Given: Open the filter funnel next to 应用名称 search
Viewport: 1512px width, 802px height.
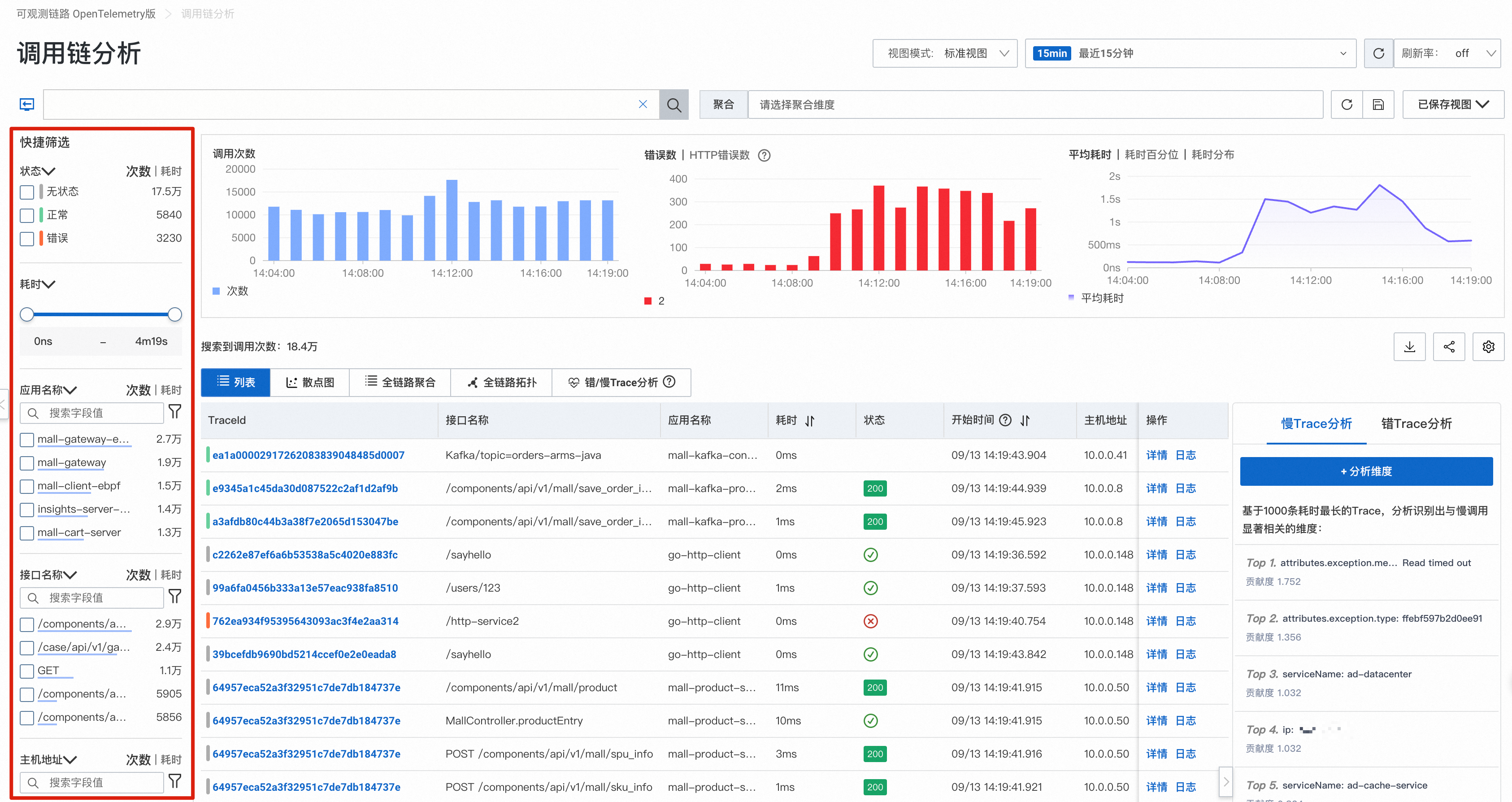Looking at the screenshot, I should point(174,412).
